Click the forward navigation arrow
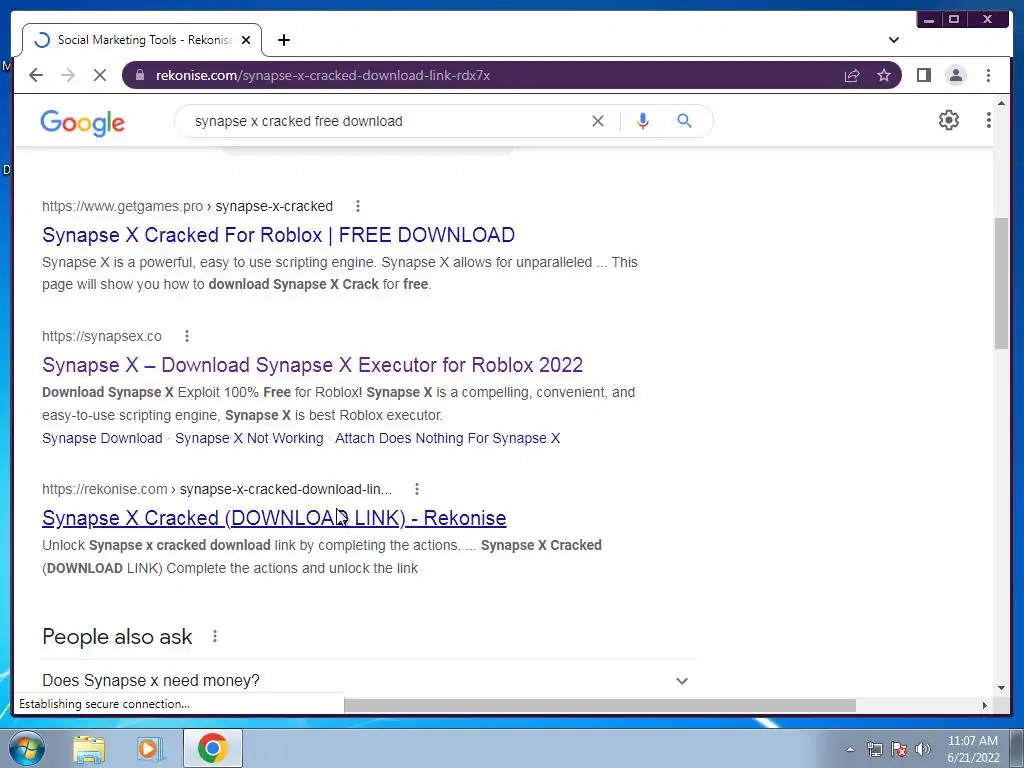This screenshot has width=1024, height=768. pos(68,75)
